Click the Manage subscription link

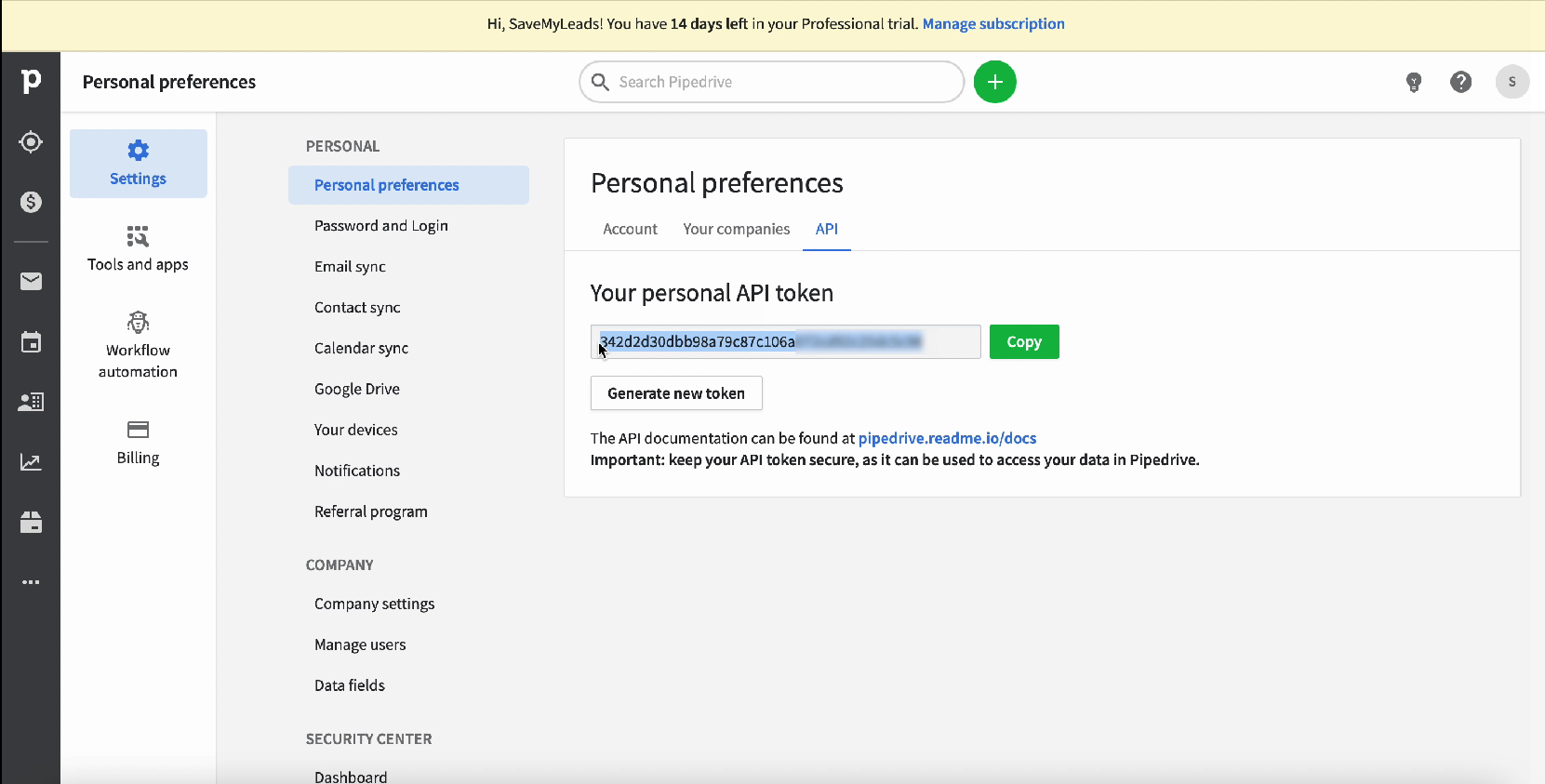click(993, 24)
